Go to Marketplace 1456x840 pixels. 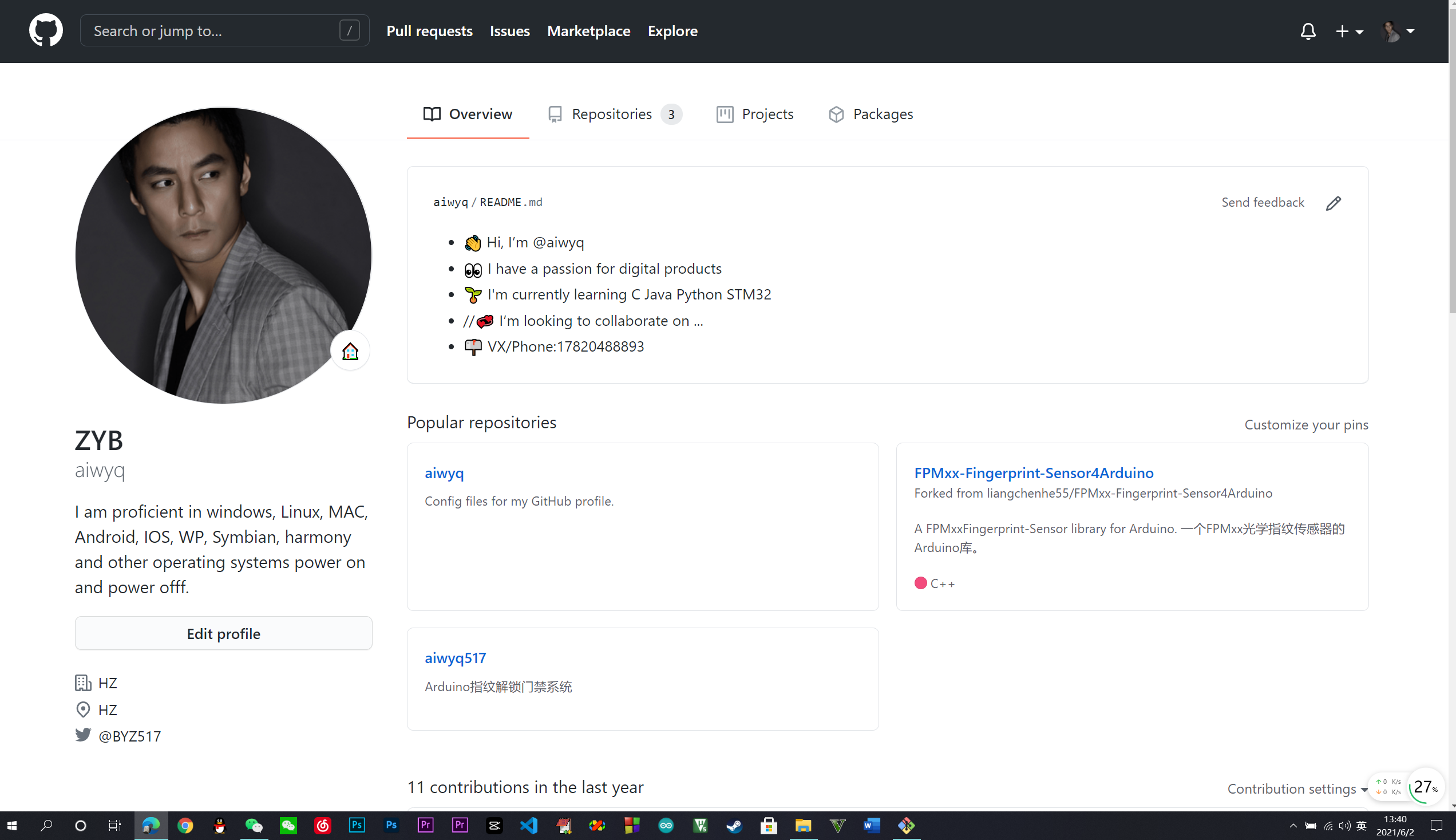[588, 30]
